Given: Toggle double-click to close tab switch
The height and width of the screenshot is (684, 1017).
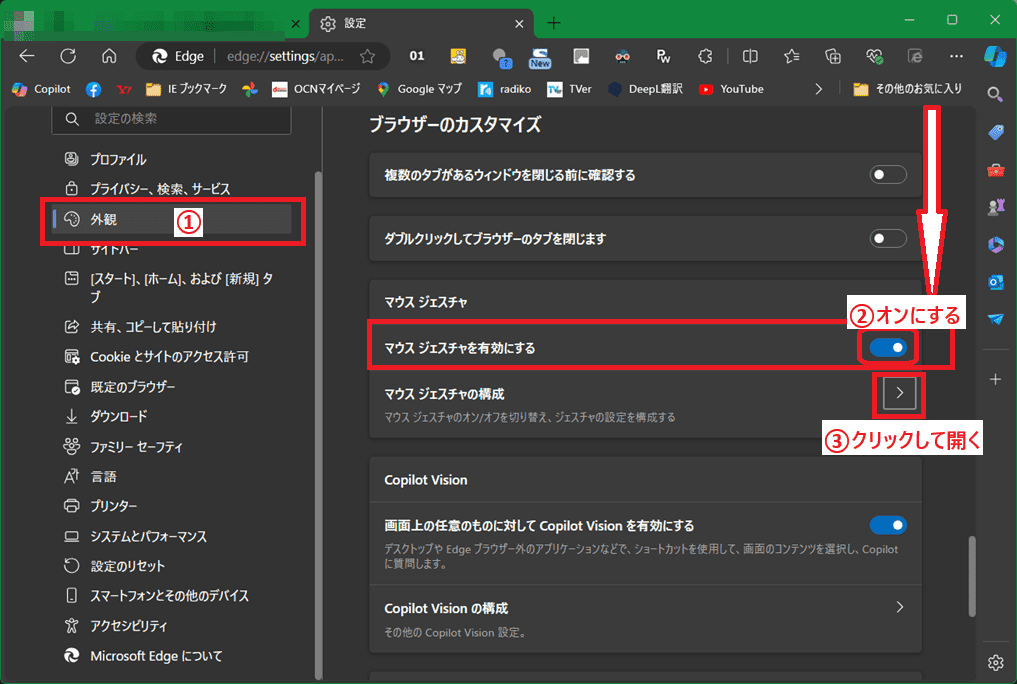Looking at the screenshot, I should tap(888, 239).
